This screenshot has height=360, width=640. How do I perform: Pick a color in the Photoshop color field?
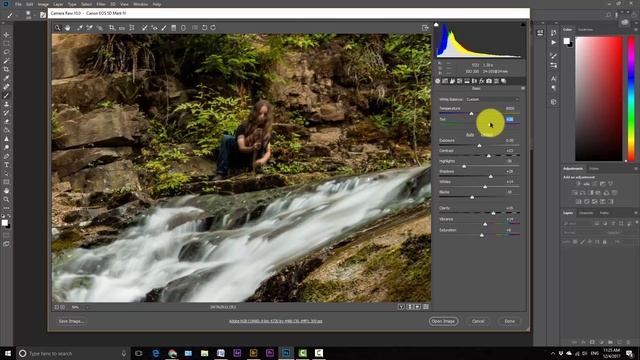point(599,99)
